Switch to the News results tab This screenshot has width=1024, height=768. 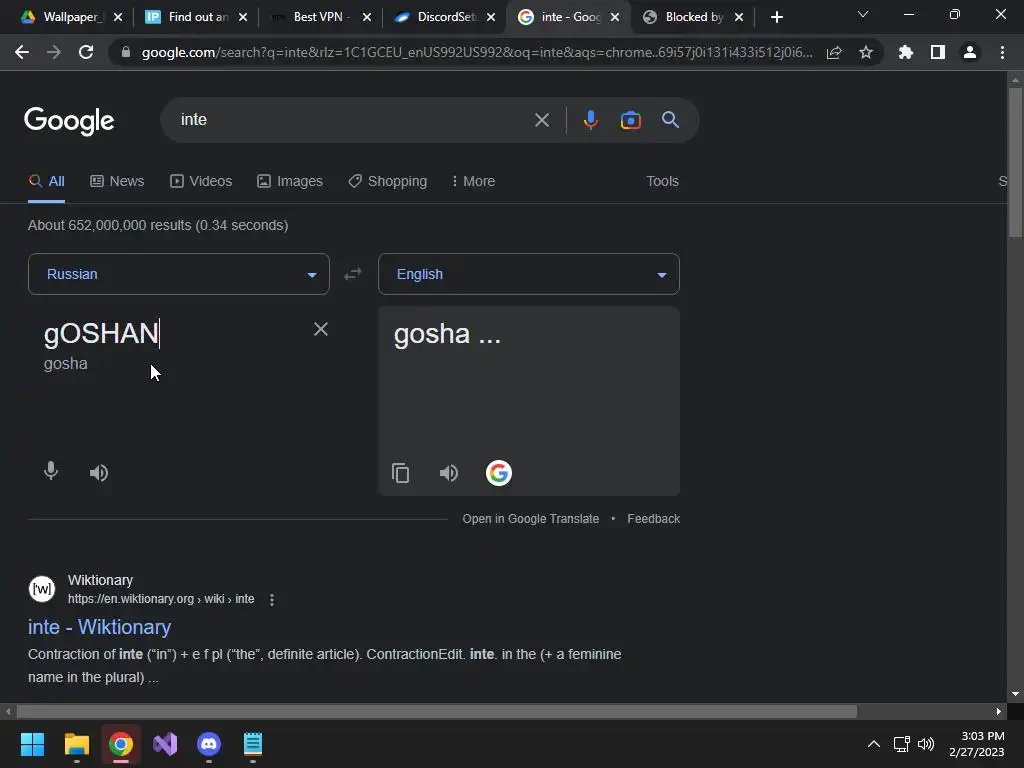117,181
